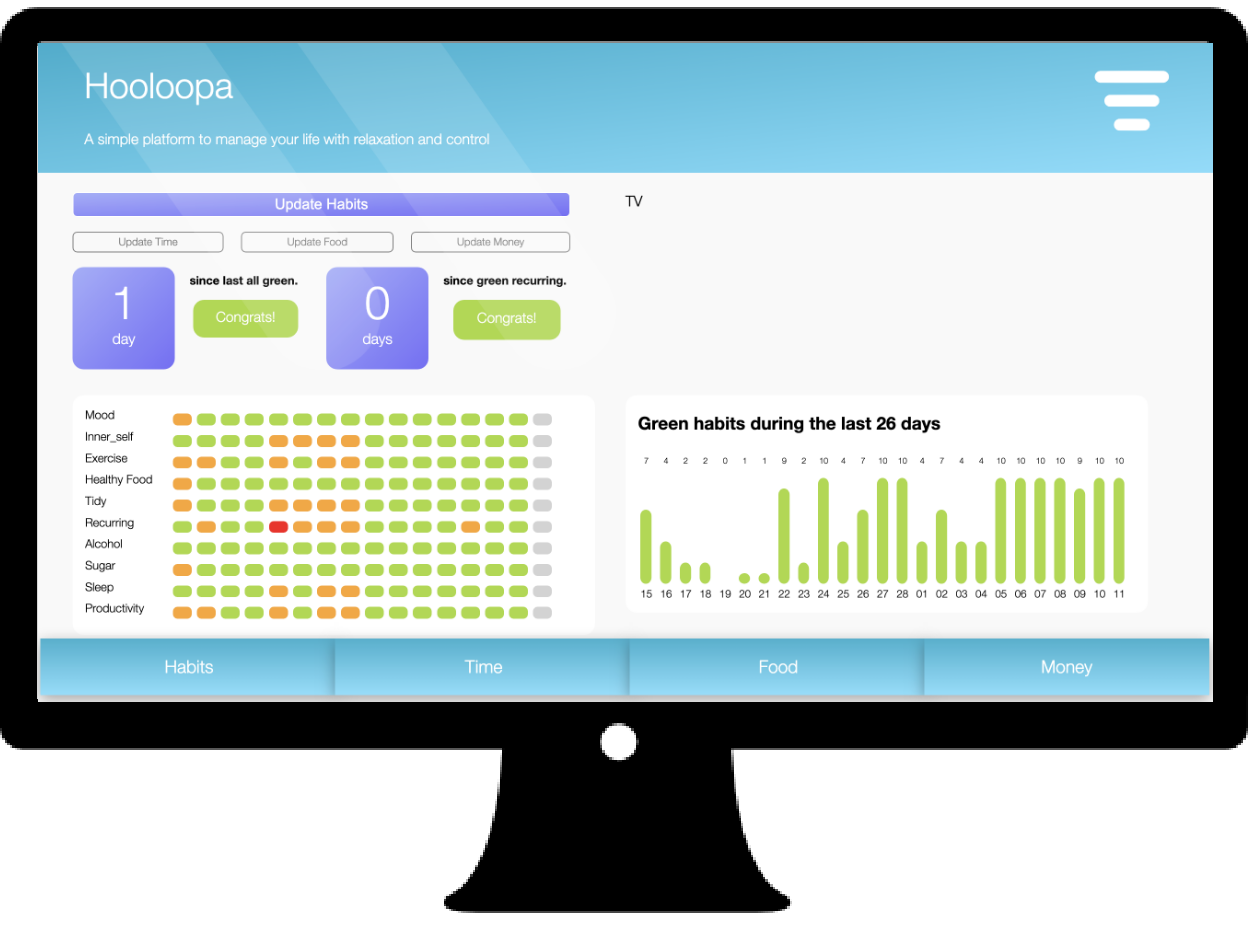
Task: Select the Productivity habit label
Action: click(115, 608)
